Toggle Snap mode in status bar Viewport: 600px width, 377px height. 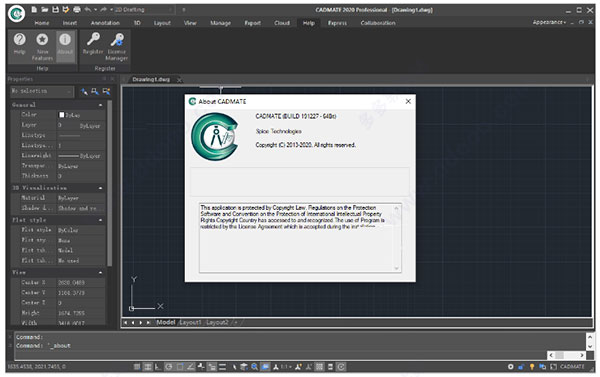137,367
